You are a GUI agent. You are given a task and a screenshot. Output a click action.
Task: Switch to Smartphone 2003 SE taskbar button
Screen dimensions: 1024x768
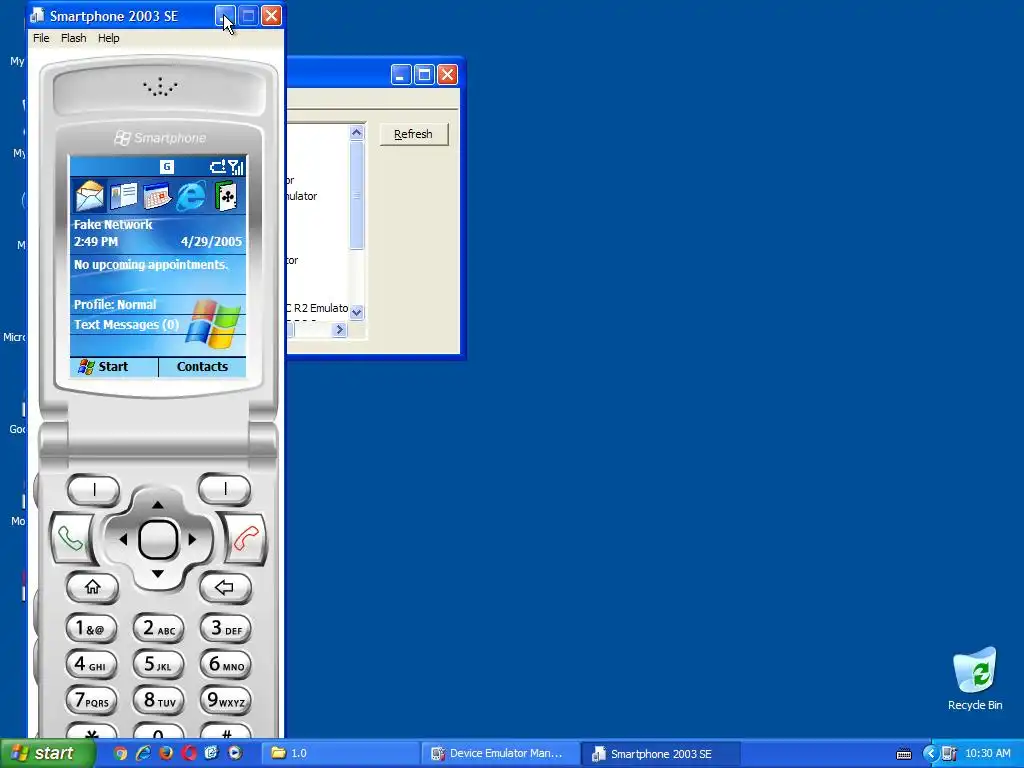click(x=660, y=753)
